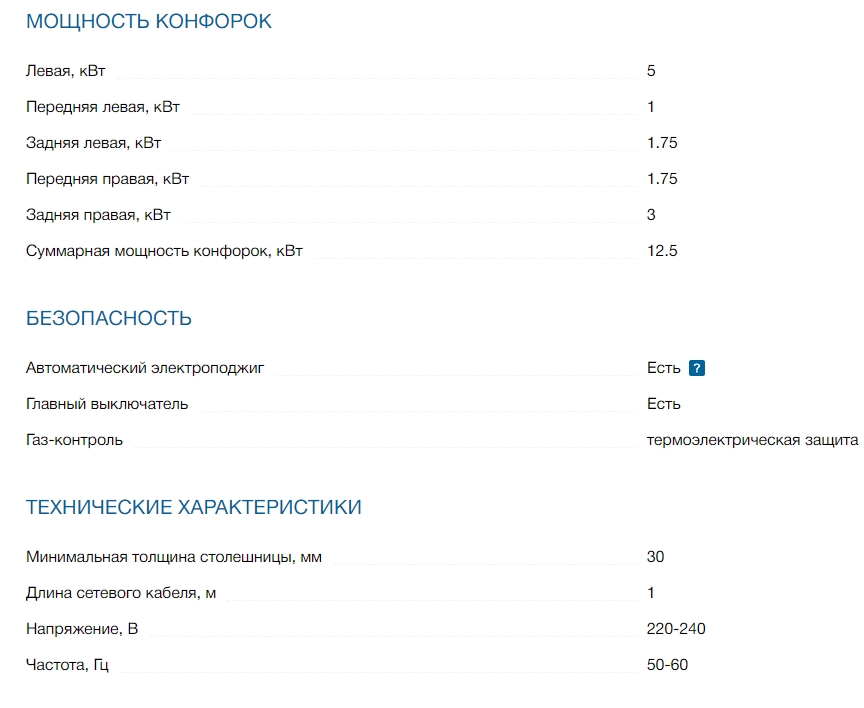Click "Суммарная мощность конфорок, кВт" label

pos(164,251)
